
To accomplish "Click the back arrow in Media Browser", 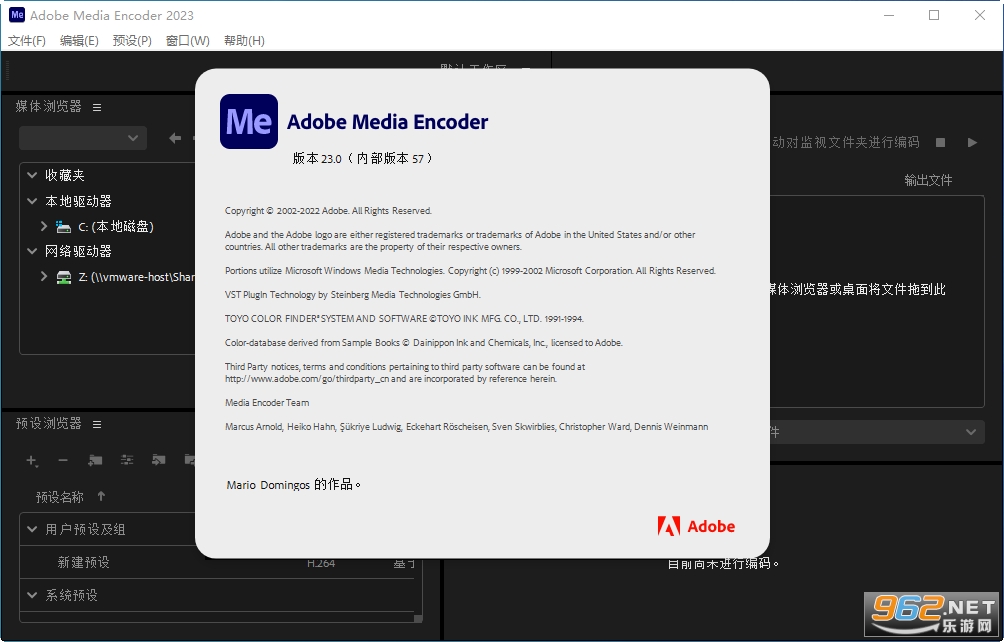I will point(175,138).
